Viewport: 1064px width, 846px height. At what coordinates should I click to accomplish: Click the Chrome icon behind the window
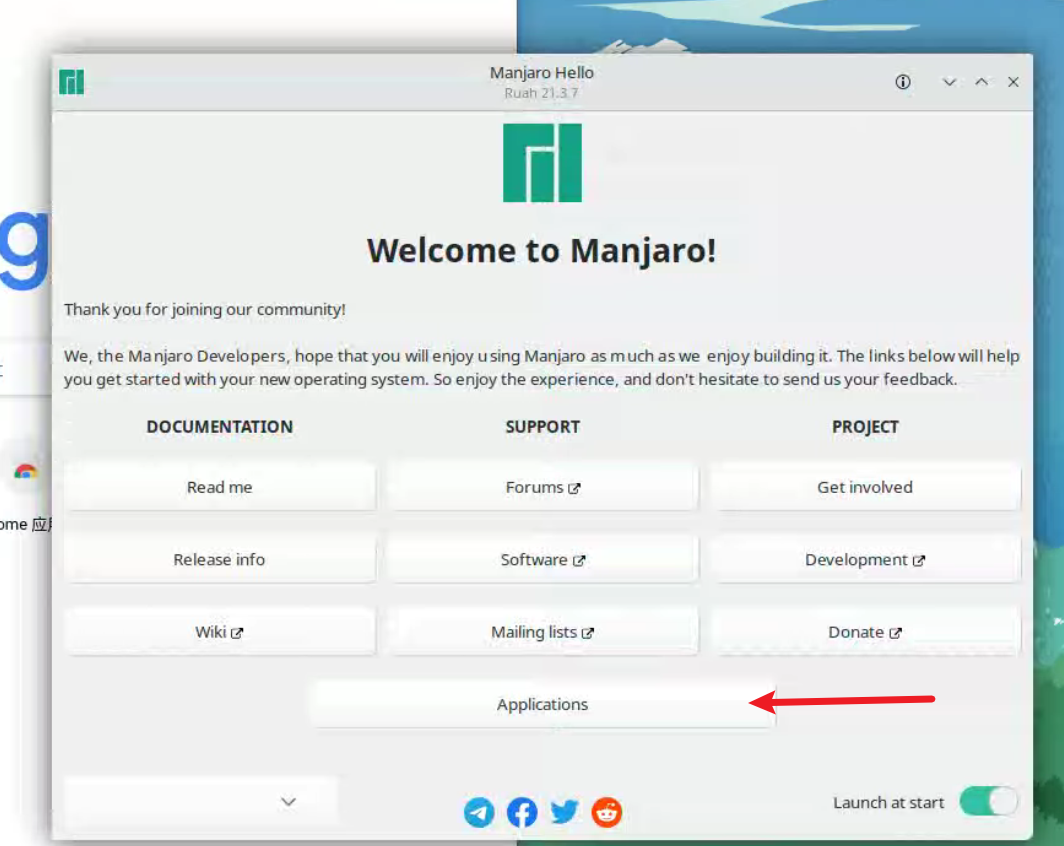[x=26, y=471]
